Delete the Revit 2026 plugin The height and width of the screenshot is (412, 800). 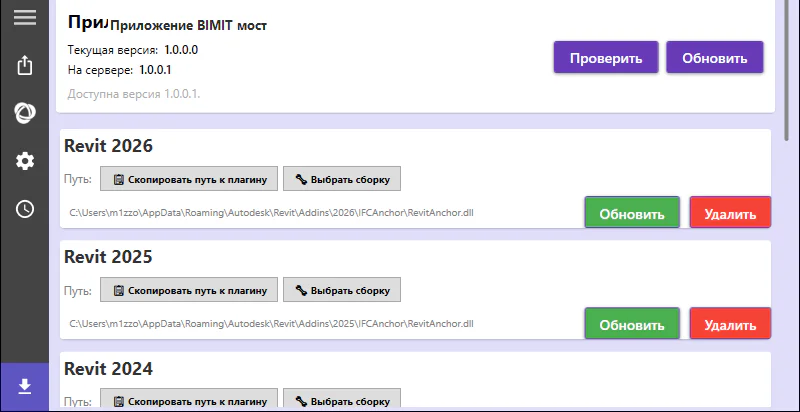[x=730, y=213]
